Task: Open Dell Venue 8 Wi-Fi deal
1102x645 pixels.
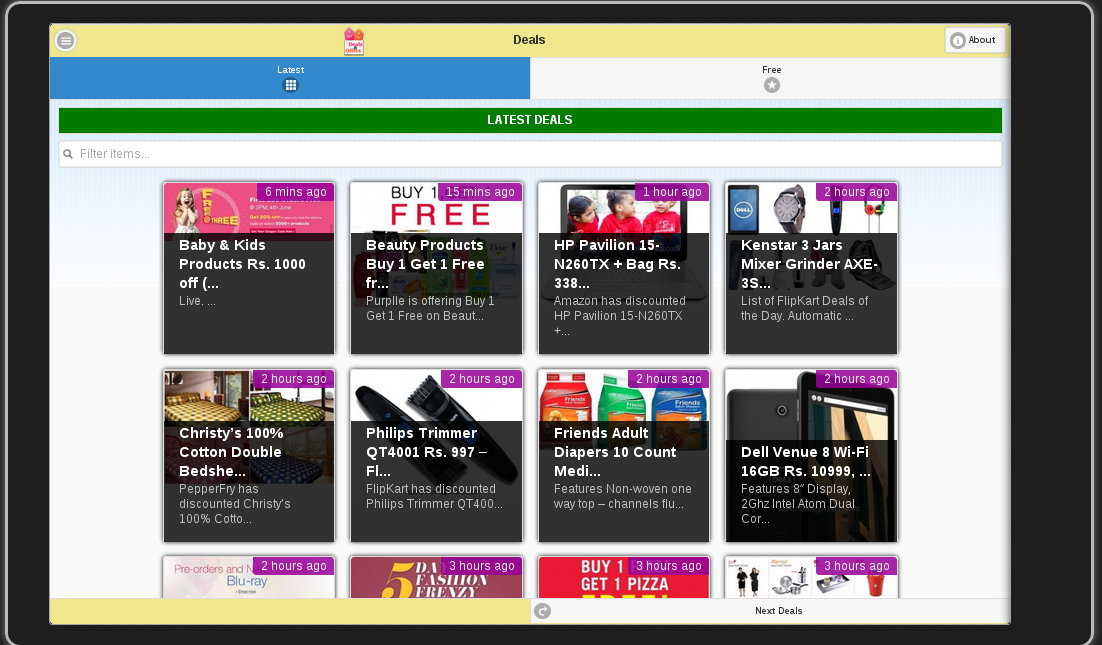Action: click(x=811, y=456)
